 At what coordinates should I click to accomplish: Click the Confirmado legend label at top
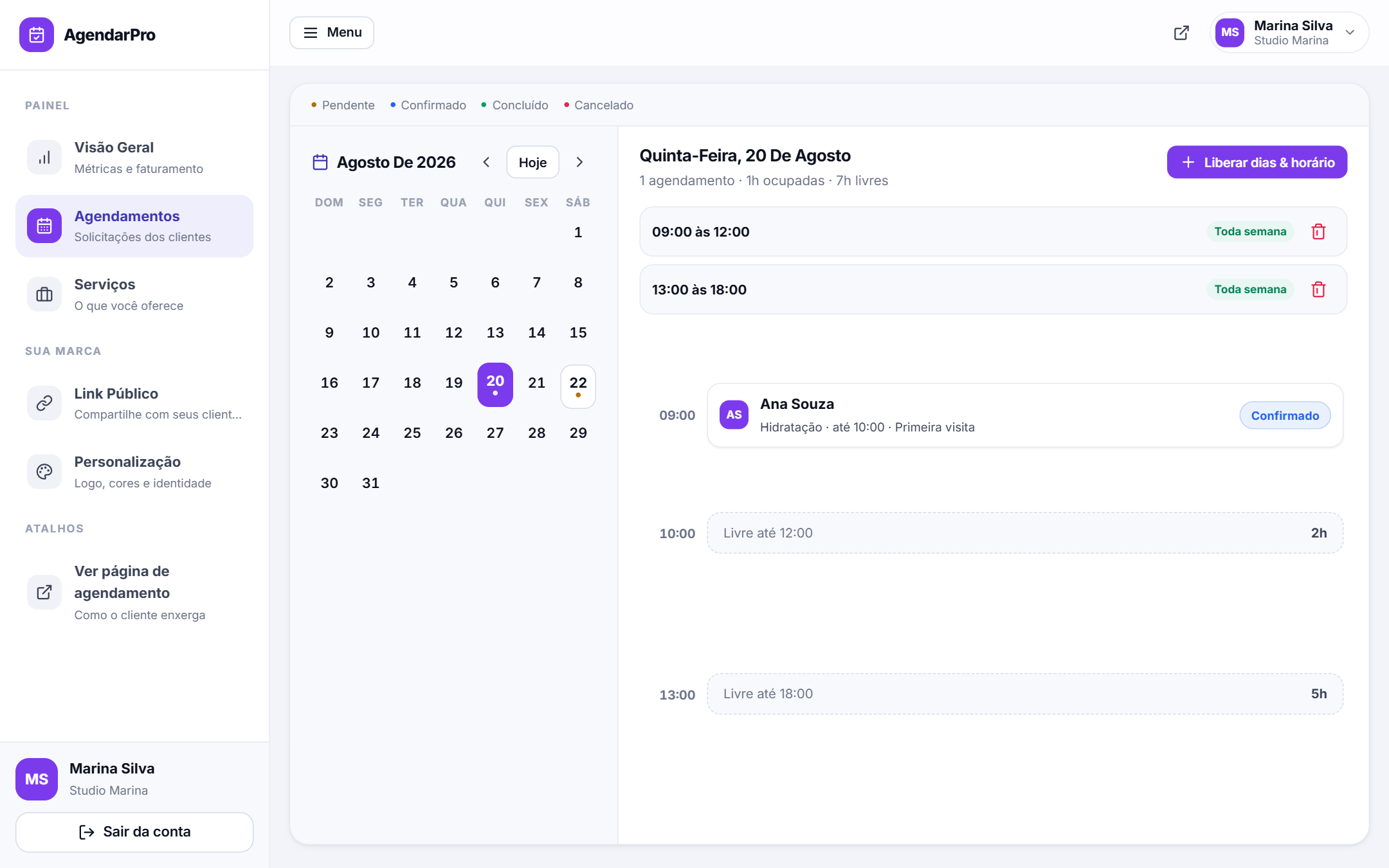(433, 105)
